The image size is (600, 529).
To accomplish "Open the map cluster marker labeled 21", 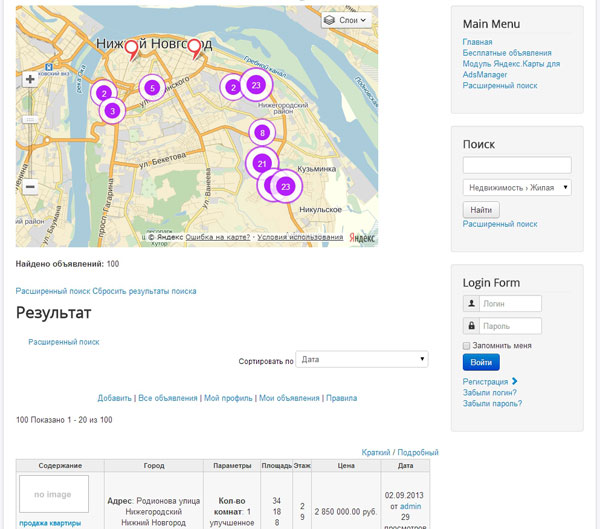I will (261, 163).
